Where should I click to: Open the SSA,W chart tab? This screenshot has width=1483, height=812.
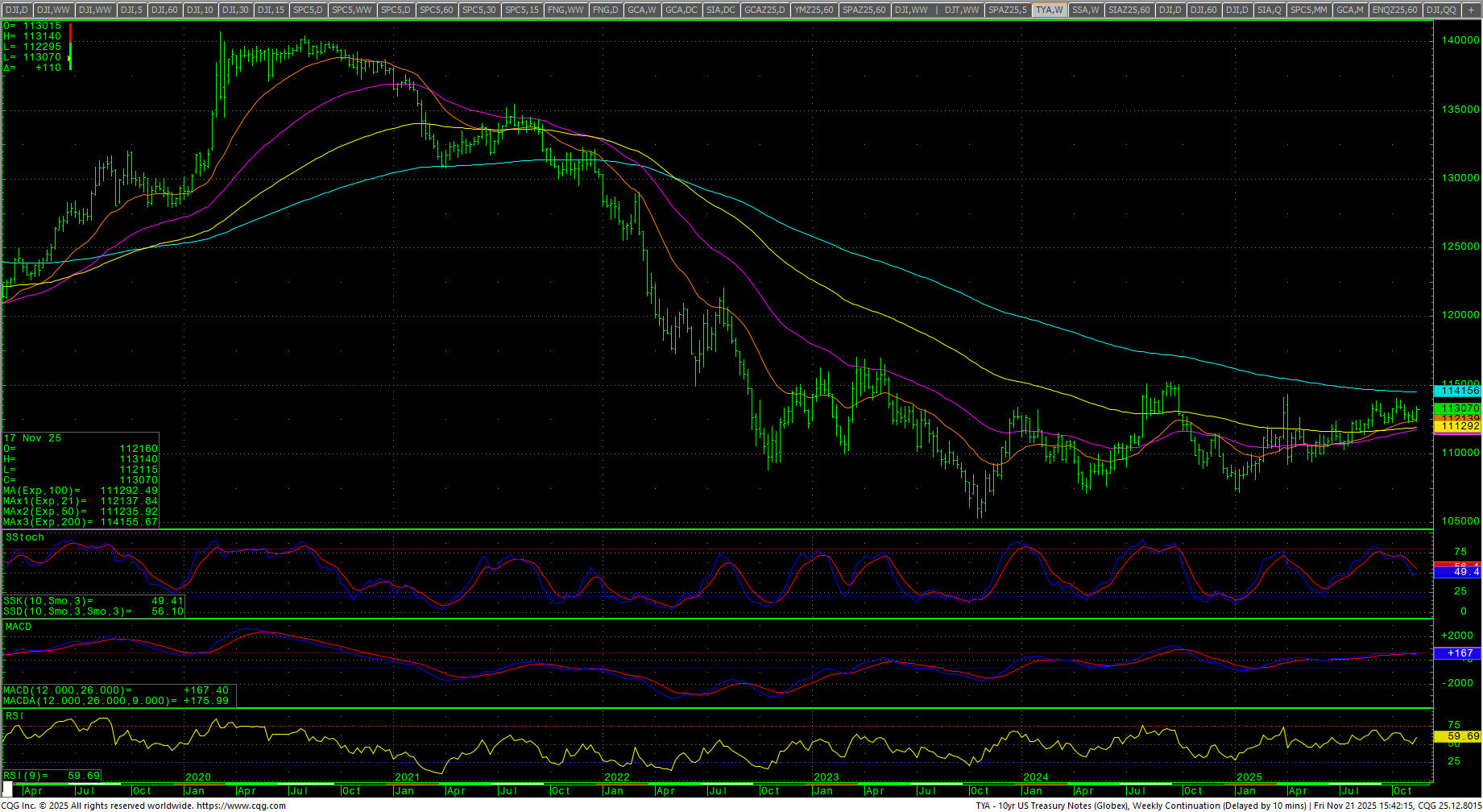1085,10
